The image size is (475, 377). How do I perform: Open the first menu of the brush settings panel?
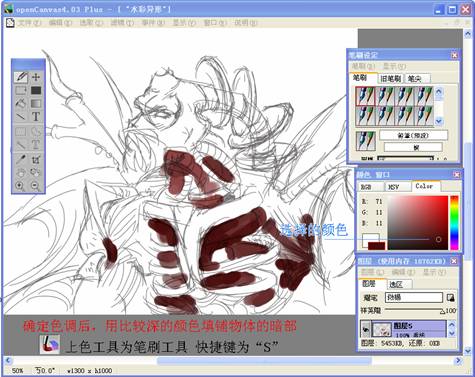point(364,66)
